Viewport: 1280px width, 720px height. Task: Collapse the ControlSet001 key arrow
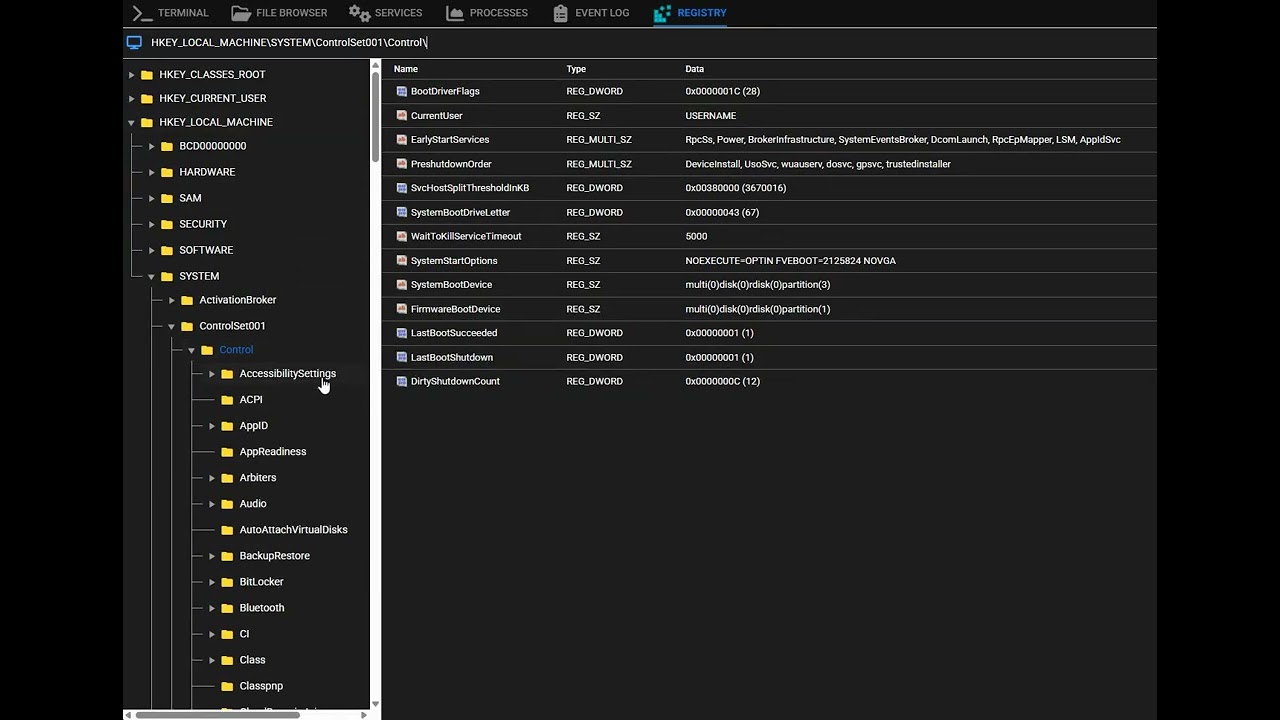[x=171, y=326]
